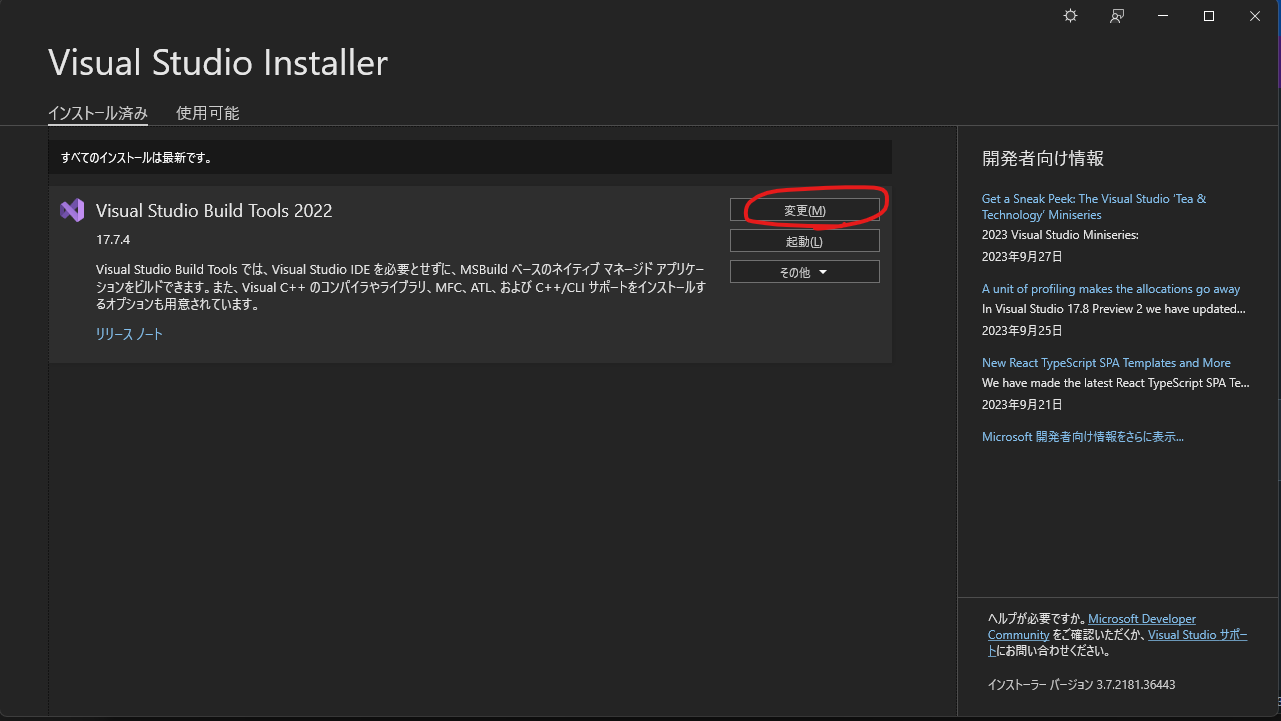Image resolution: width=1281 pixels, height=721 pixels.
Task: Close the Visual Studio Installer window
Action: pyautogui.click(x=1255, y=16)
